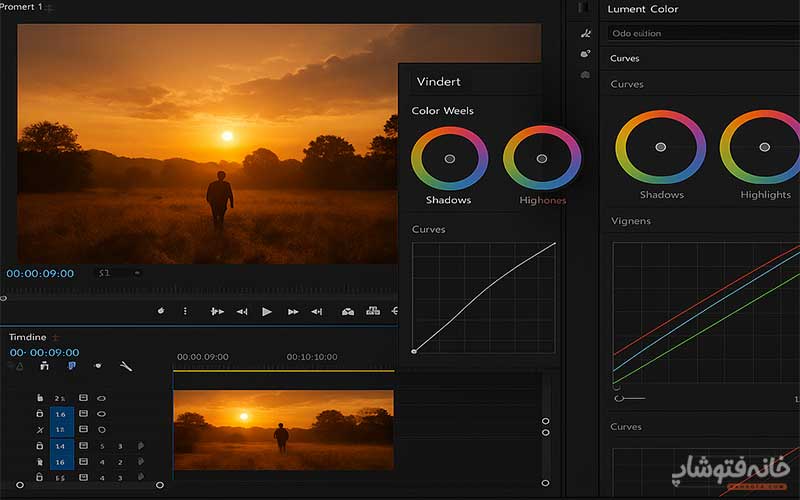
Task: Step back one frame in monitor
Action: pyautogui.click(x=242, y=311)
